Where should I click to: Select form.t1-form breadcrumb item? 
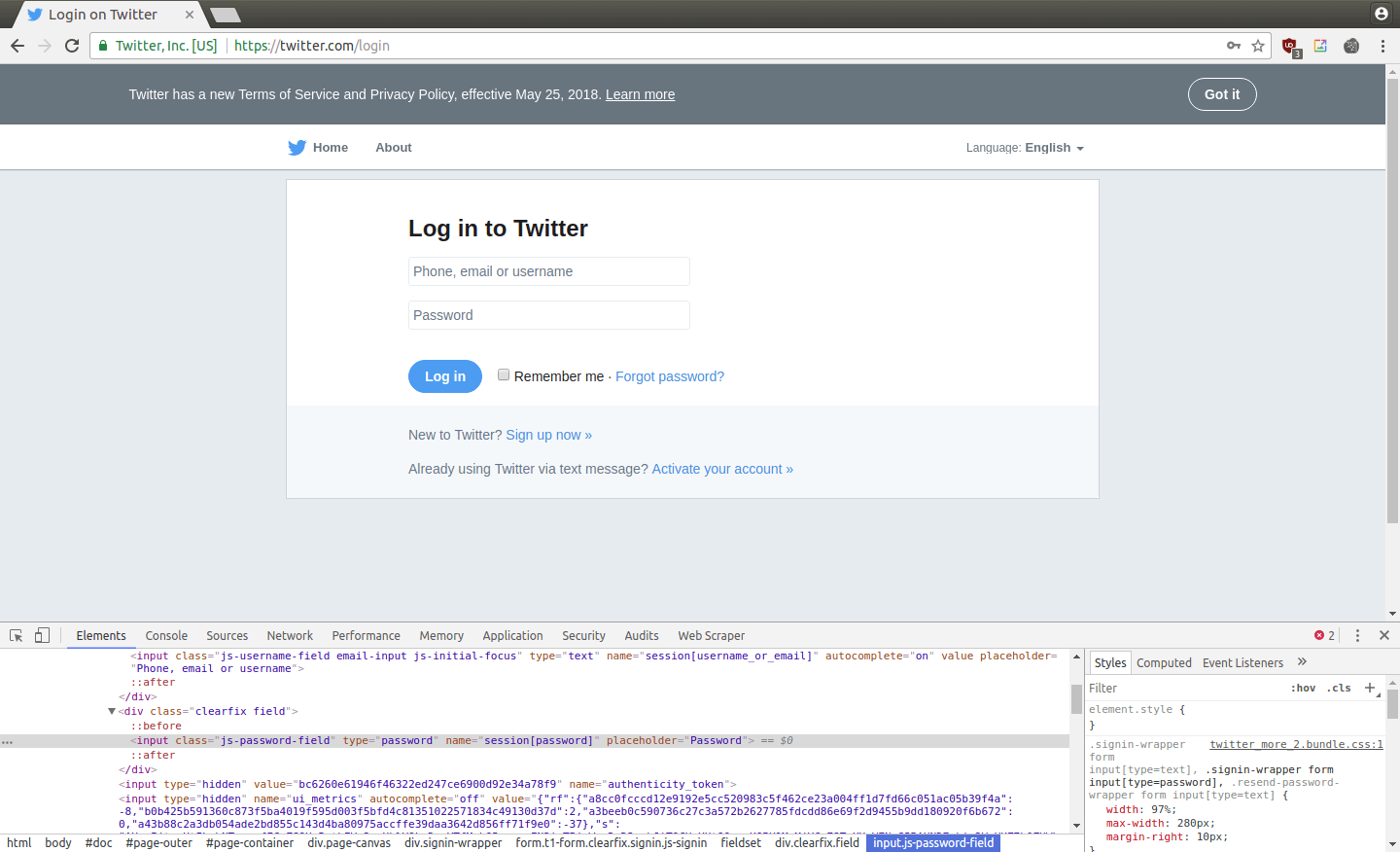tap(612, 842)
